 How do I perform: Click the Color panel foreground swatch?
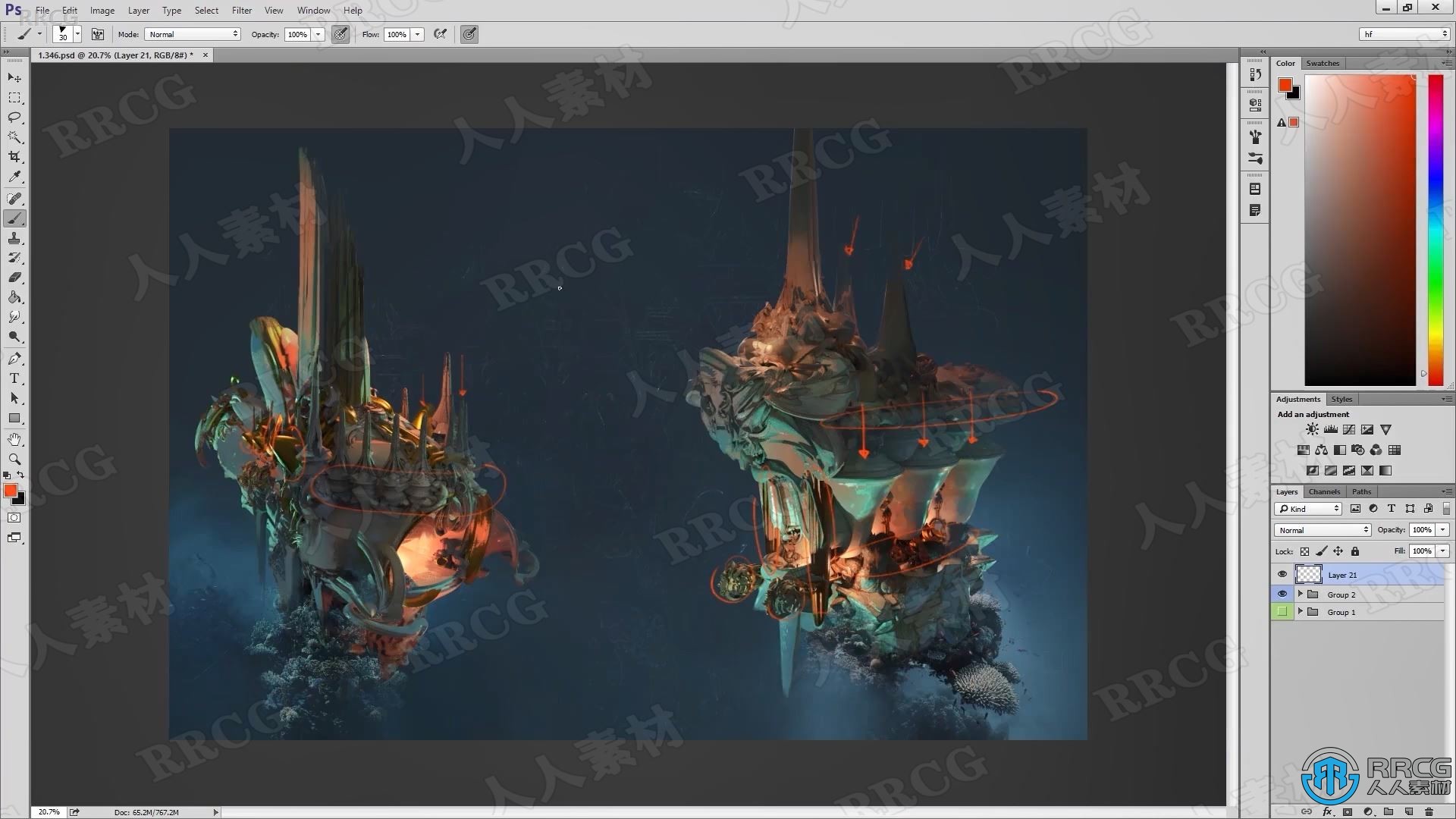[x=1285, y=85]
